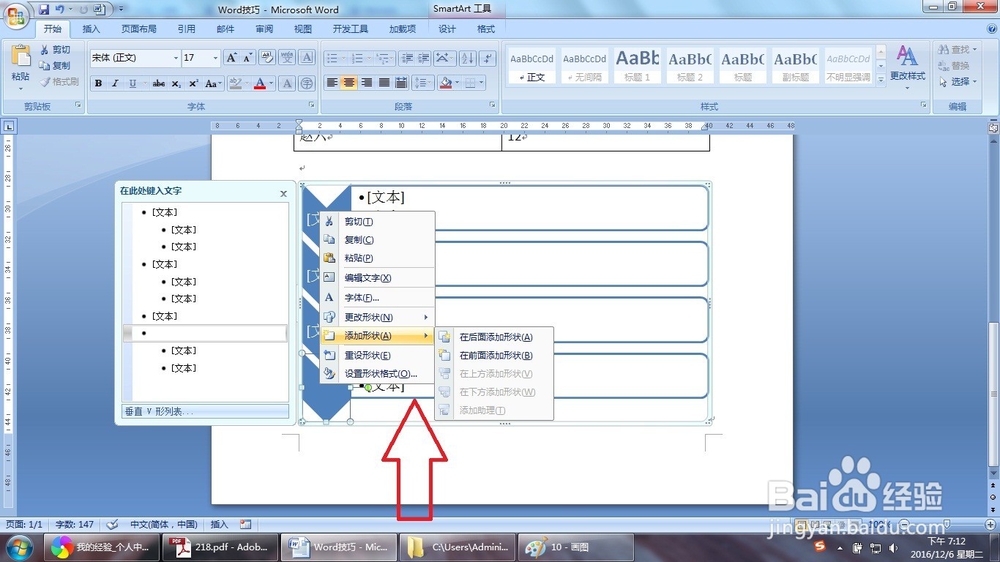Screen dimensions: 1000x562
Task: Open the Find (查找) dropdown
Action: pyautogui.click(x=974, y=49)
